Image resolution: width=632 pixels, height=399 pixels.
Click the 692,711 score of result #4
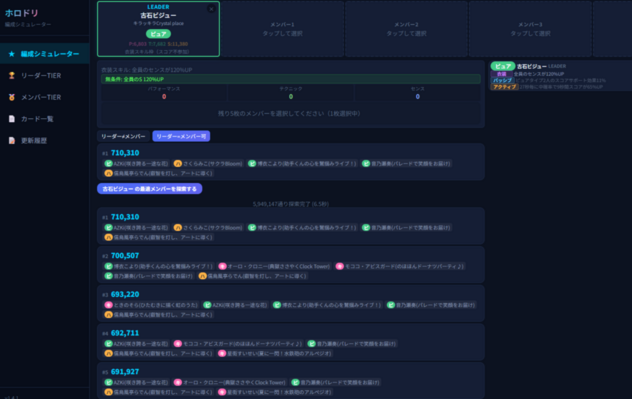point(125,333)
